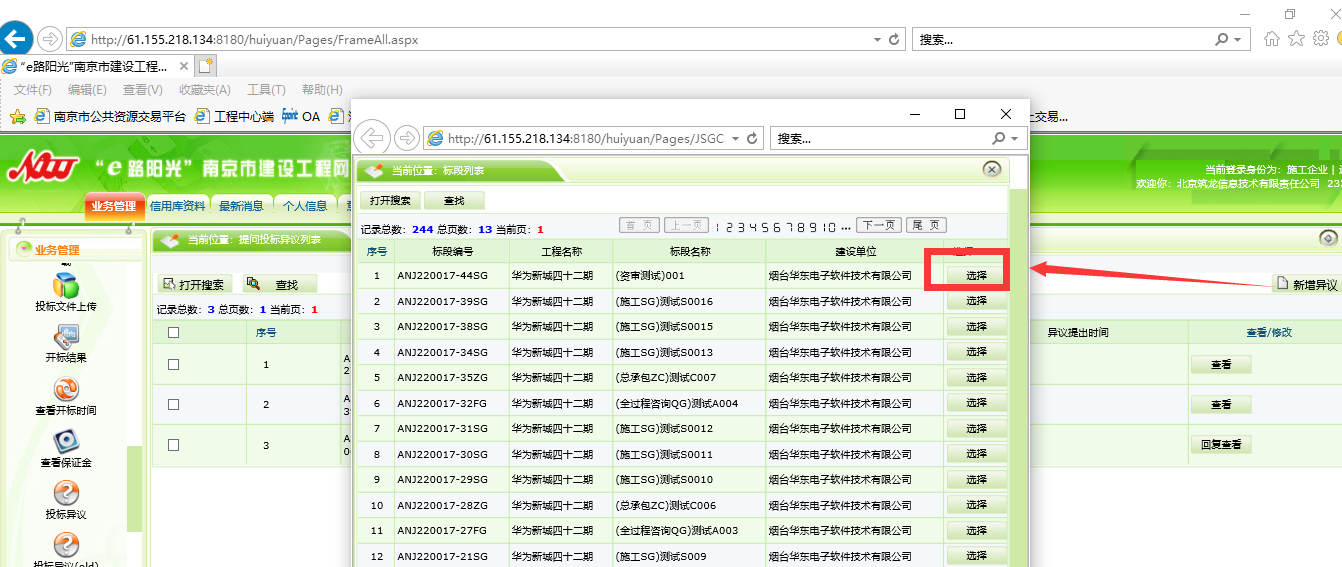Switch to 个人信息 tab

point(304,206)
